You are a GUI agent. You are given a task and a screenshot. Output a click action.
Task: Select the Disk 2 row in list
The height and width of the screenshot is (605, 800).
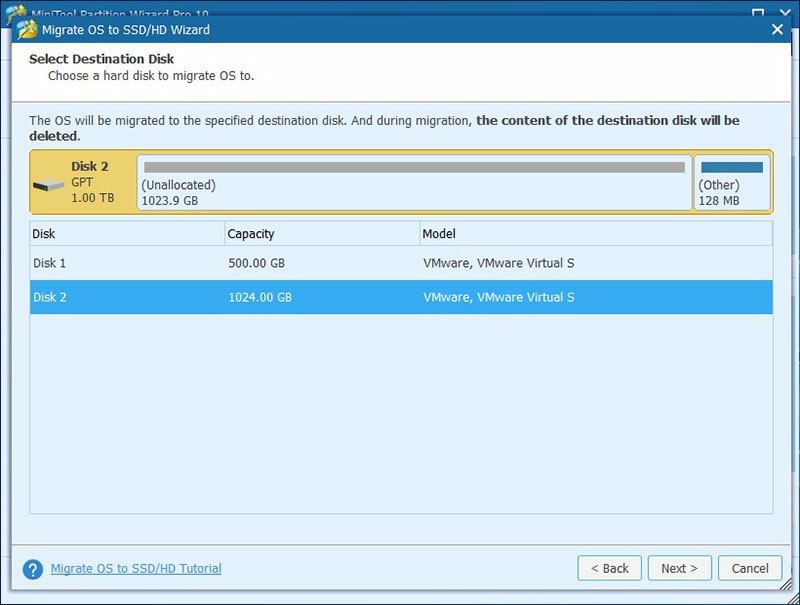pos(401,297)
